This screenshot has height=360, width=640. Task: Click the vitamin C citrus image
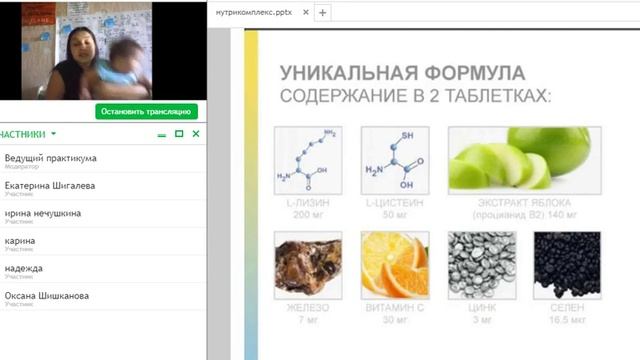(x=395, y=265)
